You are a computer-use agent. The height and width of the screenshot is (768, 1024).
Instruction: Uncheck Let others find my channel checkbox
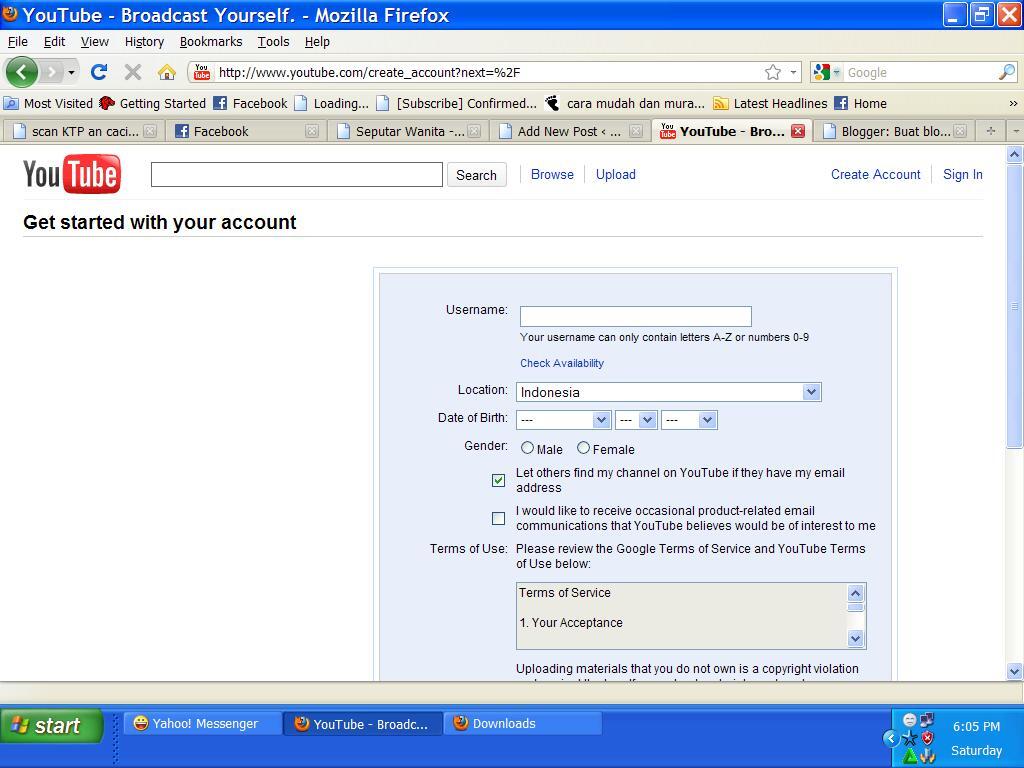coord(498,481)
